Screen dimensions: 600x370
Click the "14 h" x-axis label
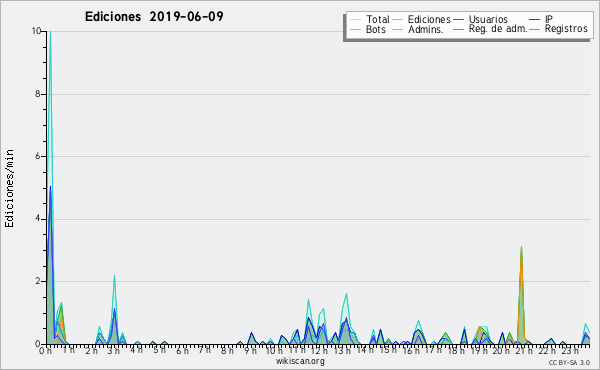coord(365,350)
